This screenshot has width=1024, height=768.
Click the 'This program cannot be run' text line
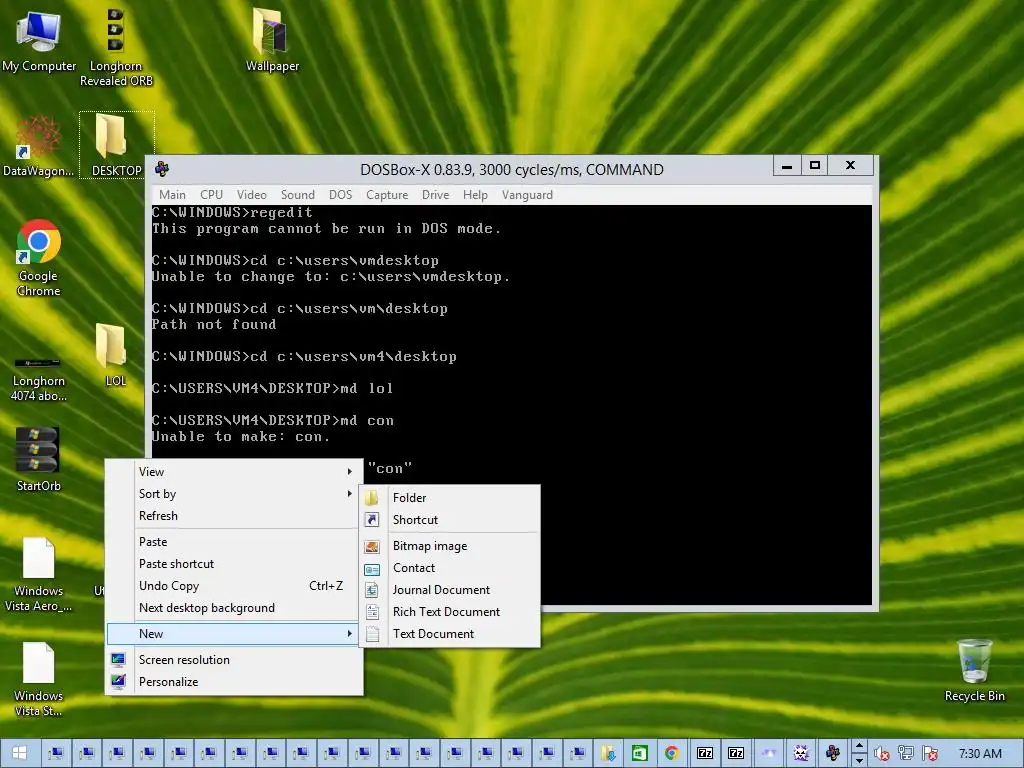click(327, 229)
